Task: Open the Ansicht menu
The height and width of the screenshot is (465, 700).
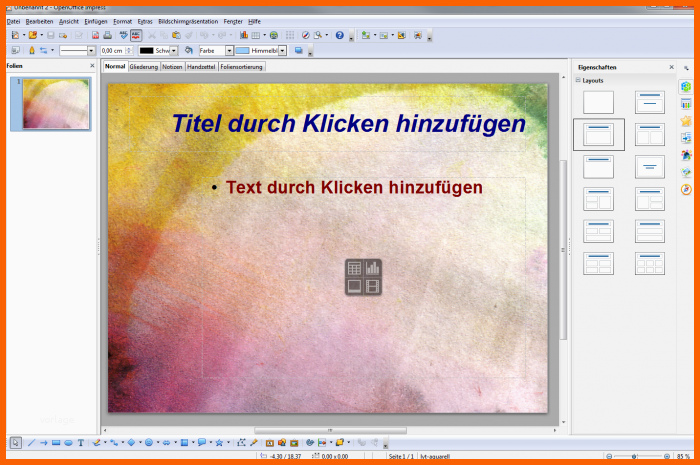Action: pos(69,21)
